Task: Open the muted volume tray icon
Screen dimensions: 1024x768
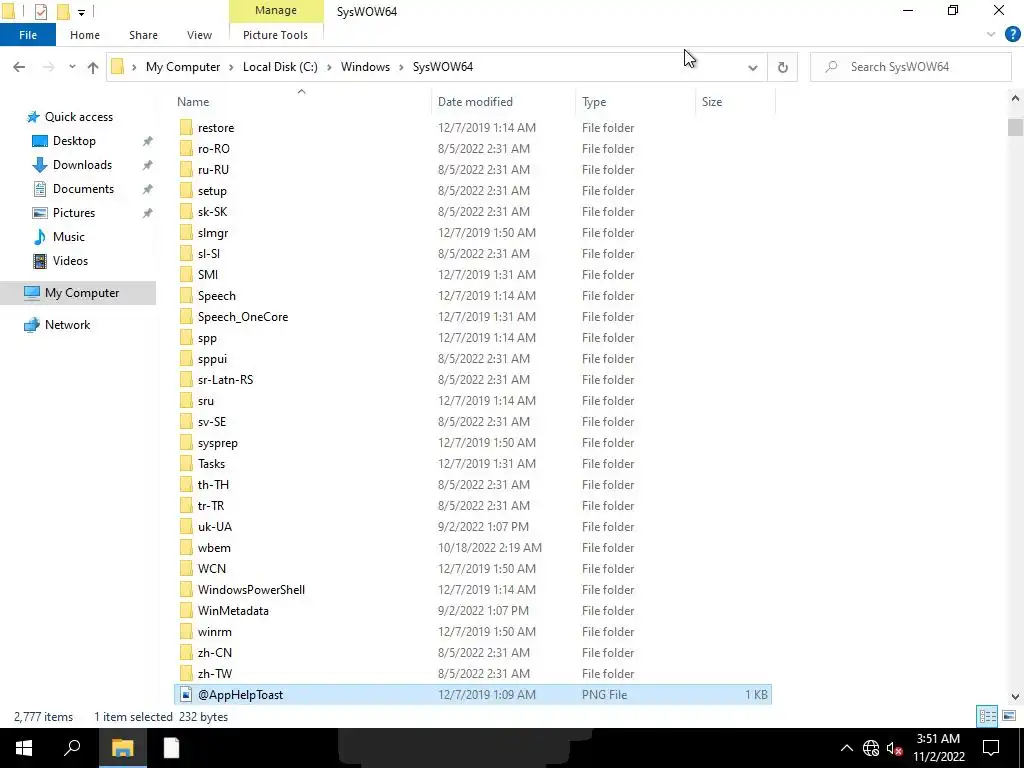Action: 894,748
